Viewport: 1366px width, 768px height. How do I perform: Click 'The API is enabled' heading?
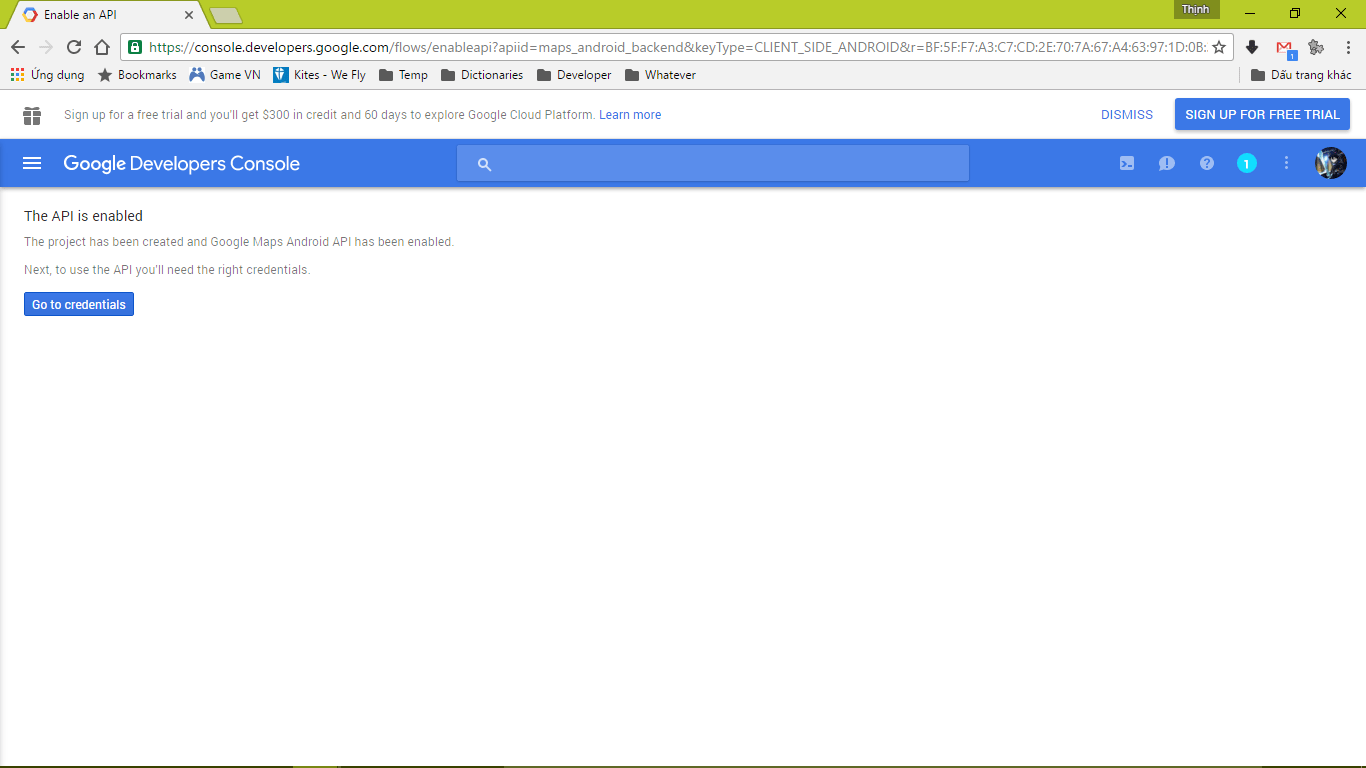(83, 216)
